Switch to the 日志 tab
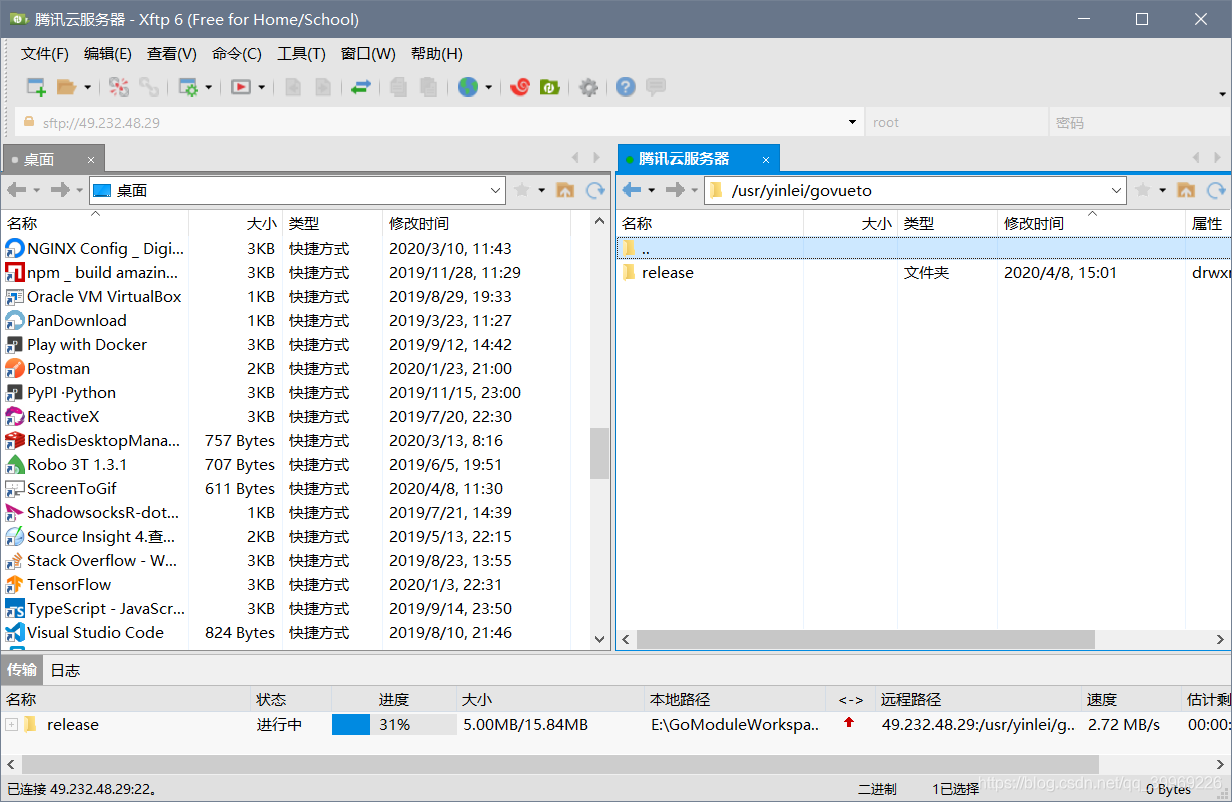This screenshot has width=1232, height=802. tap(65, 670)
